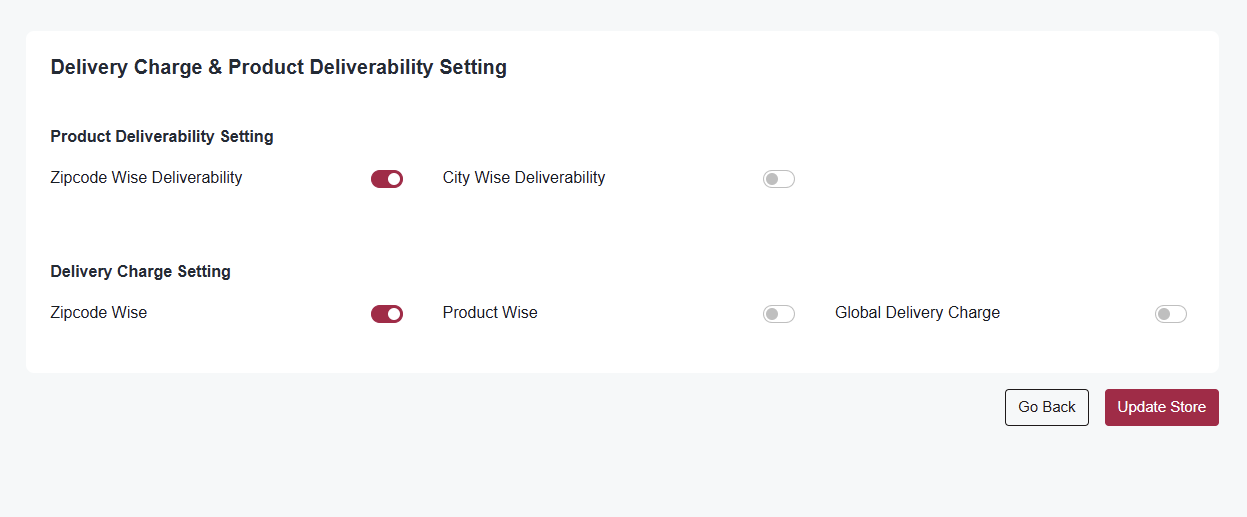This screenshot has width=1247, height=517.
Task: Click the City Wise Deliverability label text
Action: (x=524, y=178)
